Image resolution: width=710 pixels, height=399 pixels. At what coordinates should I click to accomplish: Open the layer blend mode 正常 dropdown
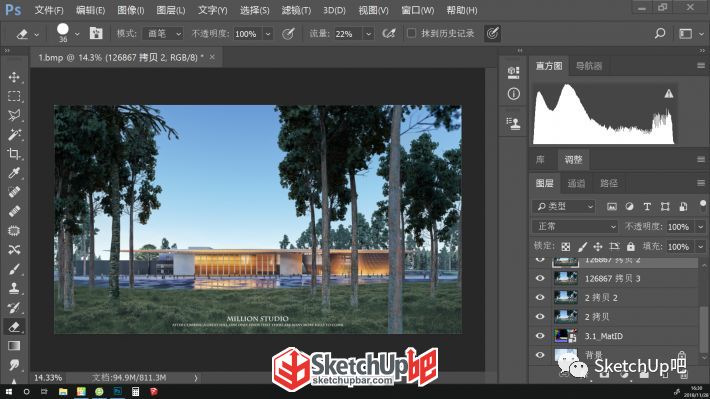click(575, 226)
